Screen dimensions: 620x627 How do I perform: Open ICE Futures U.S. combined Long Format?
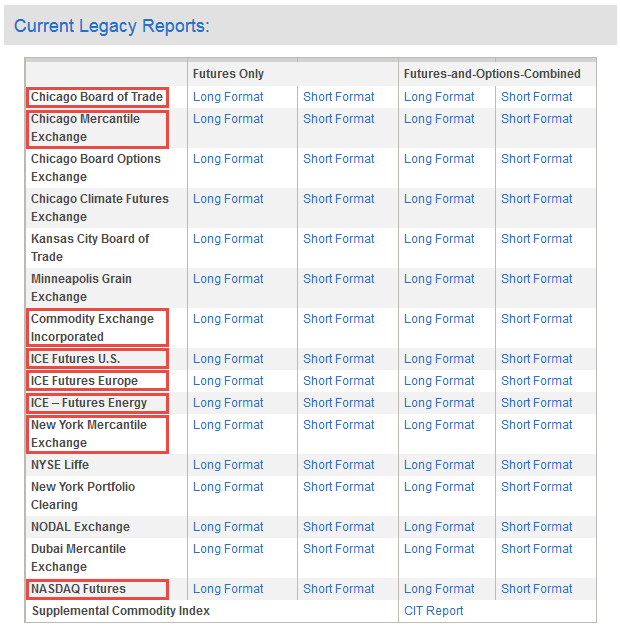coord(439,359)
